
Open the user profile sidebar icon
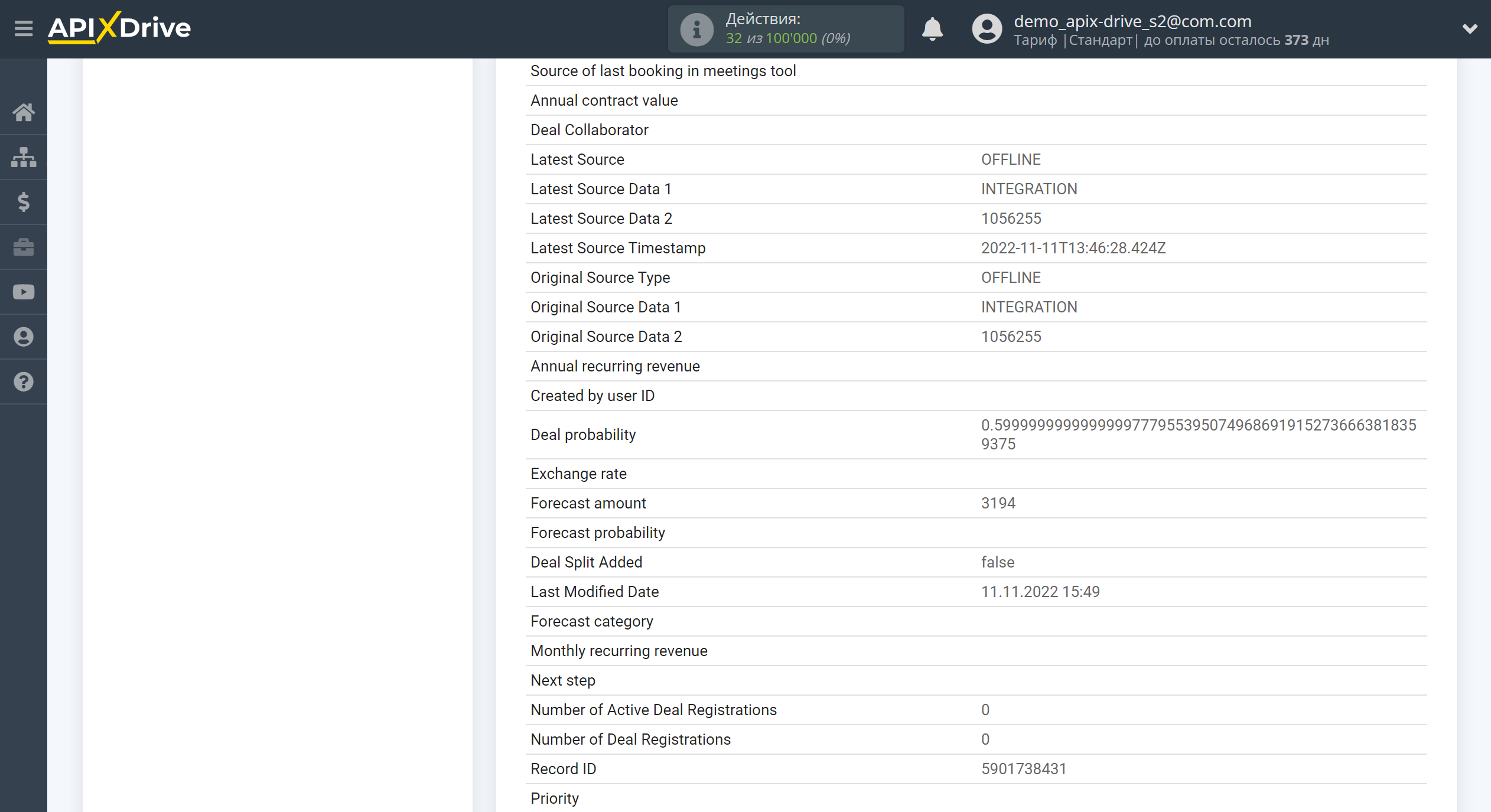[24, 337]
